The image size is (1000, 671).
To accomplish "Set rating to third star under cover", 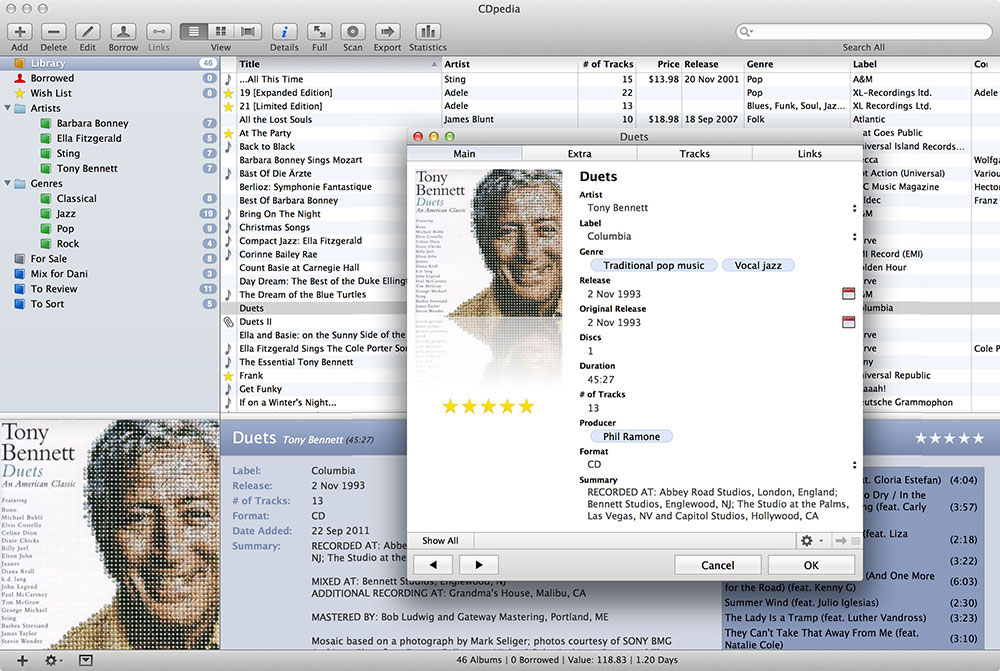I will point(488,406).
